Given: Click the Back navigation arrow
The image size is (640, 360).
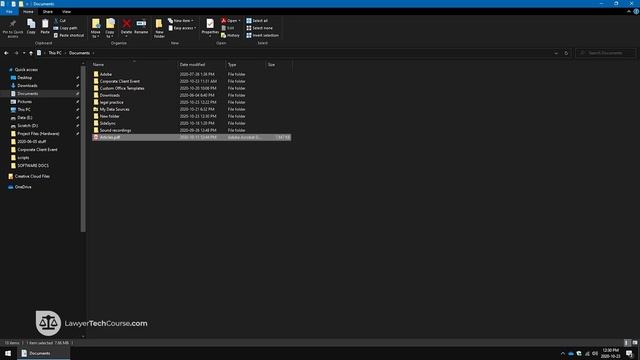Looking at the screenshot, I should [6, 53].
